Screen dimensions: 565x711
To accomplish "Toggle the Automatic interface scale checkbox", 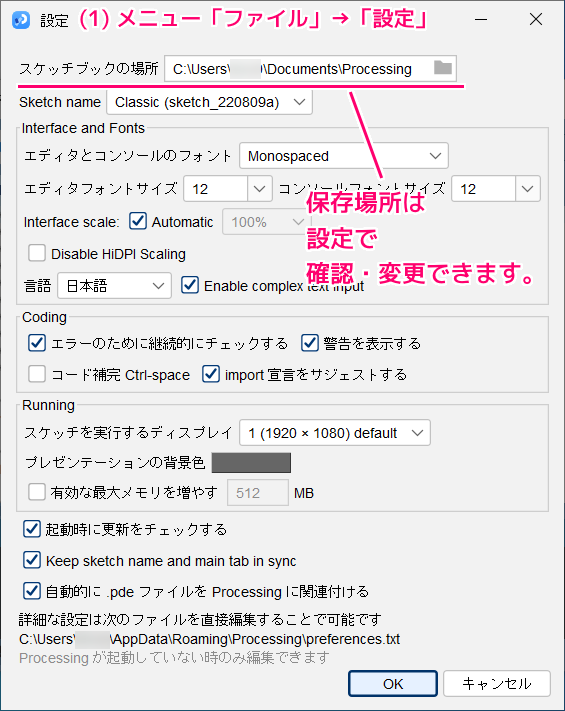I will (x=138, y=221).
